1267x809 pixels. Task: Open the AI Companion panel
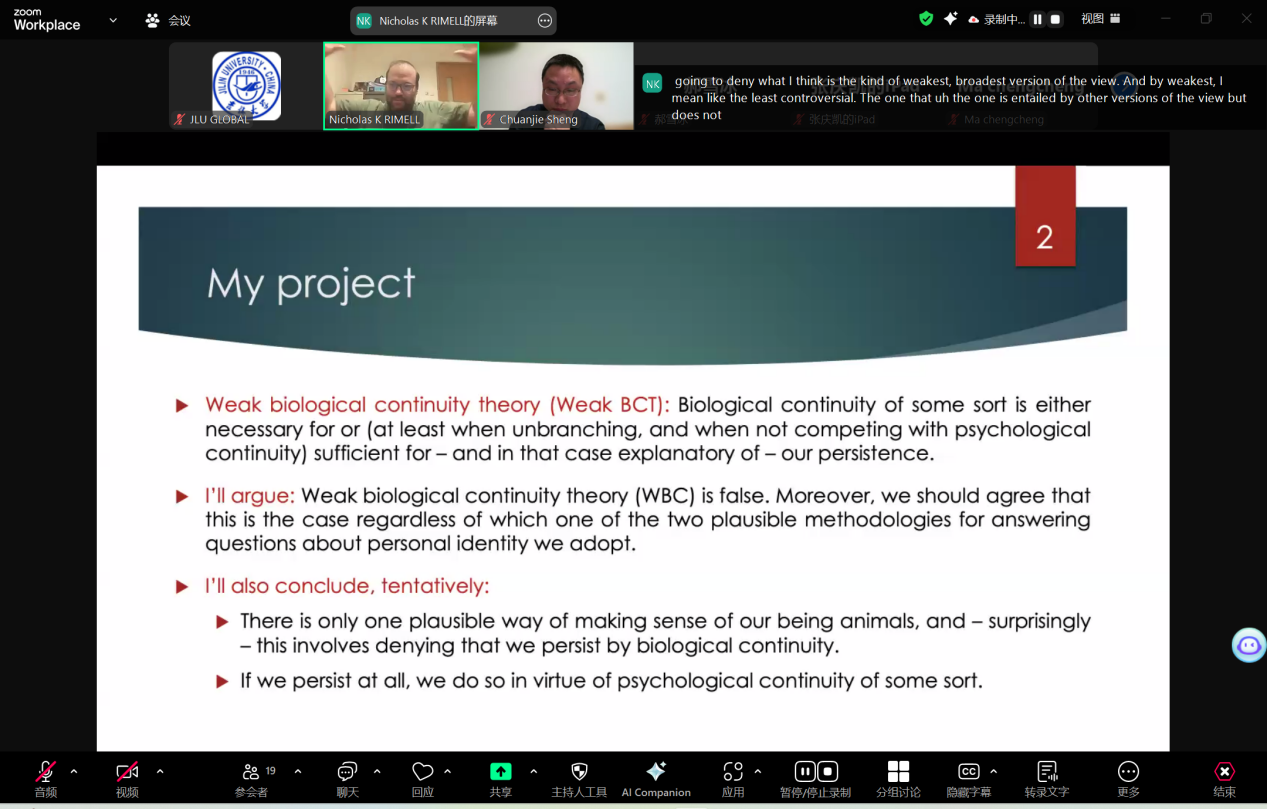pyautogui.click(x=656, y=778)
